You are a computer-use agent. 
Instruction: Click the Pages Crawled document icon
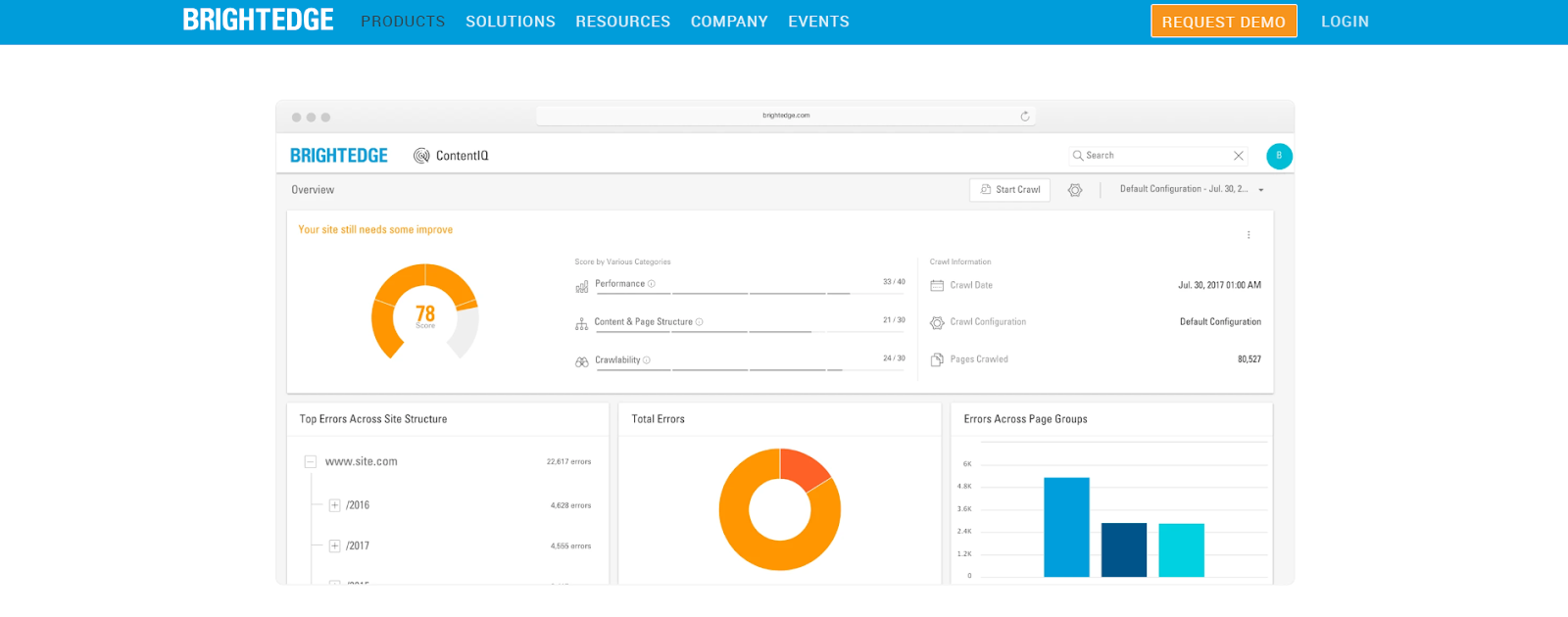(937, 359)
